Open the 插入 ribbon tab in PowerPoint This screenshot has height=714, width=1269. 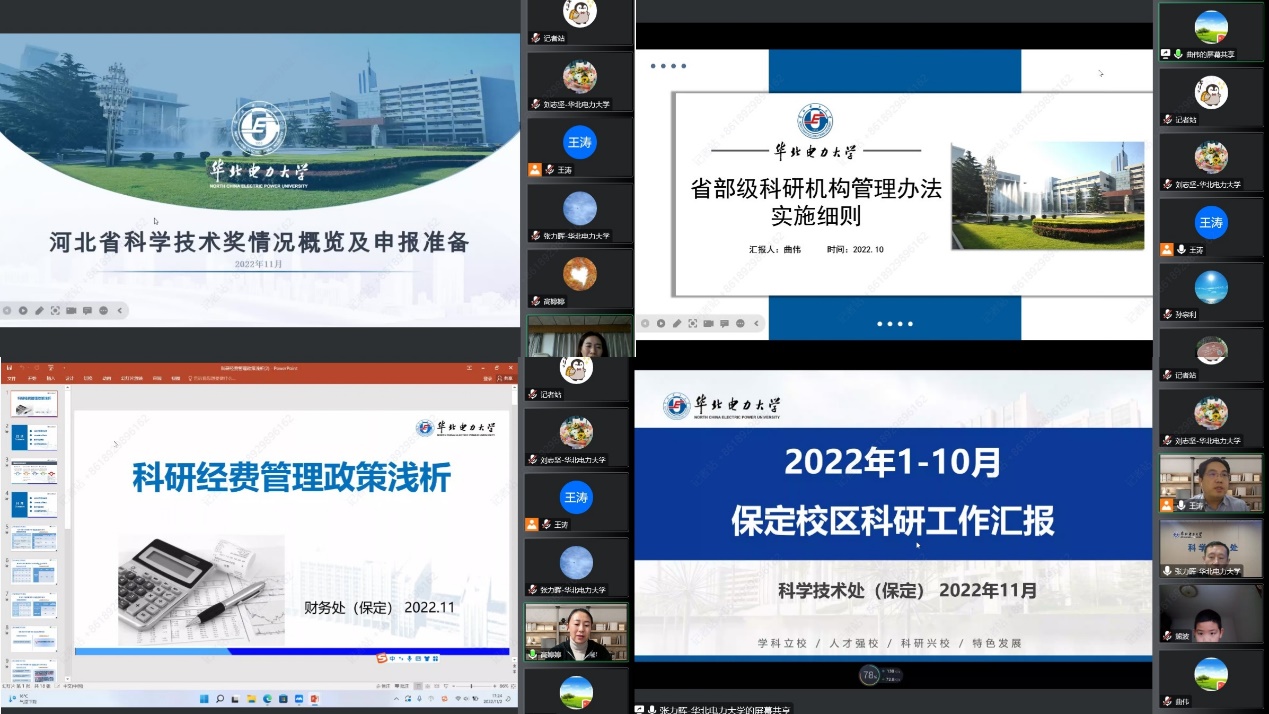(51, 378)
